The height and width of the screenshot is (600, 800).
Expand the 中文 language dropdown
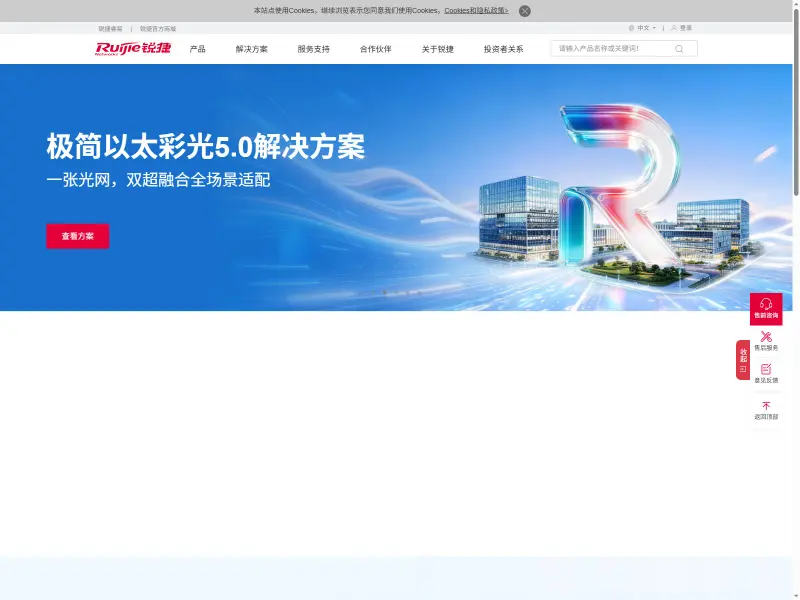646,28
